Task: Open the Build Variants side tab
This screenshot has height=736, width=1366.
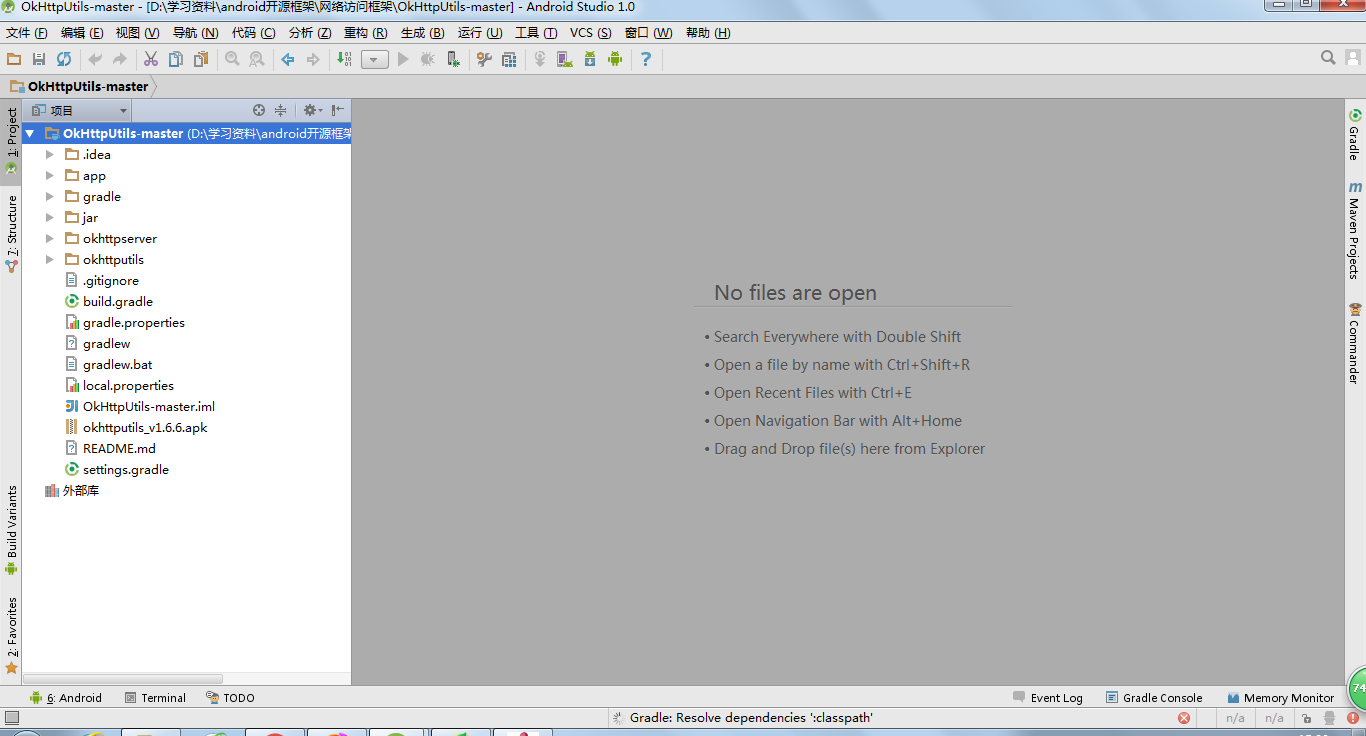Action: (12, 530)
